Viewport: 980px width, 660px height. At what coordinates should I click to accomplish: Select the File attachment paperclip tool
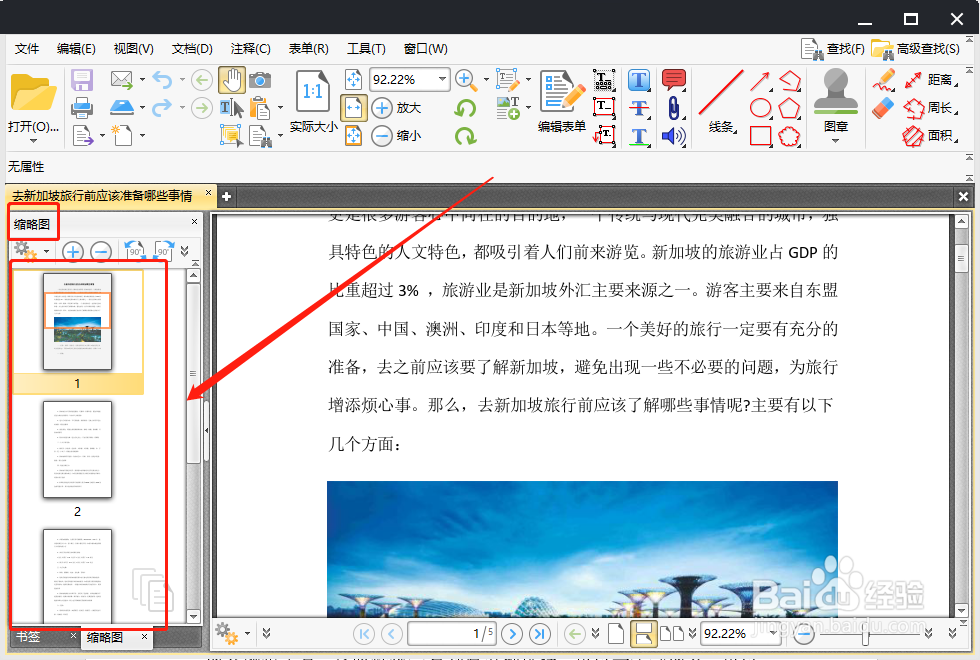(674, 108)
